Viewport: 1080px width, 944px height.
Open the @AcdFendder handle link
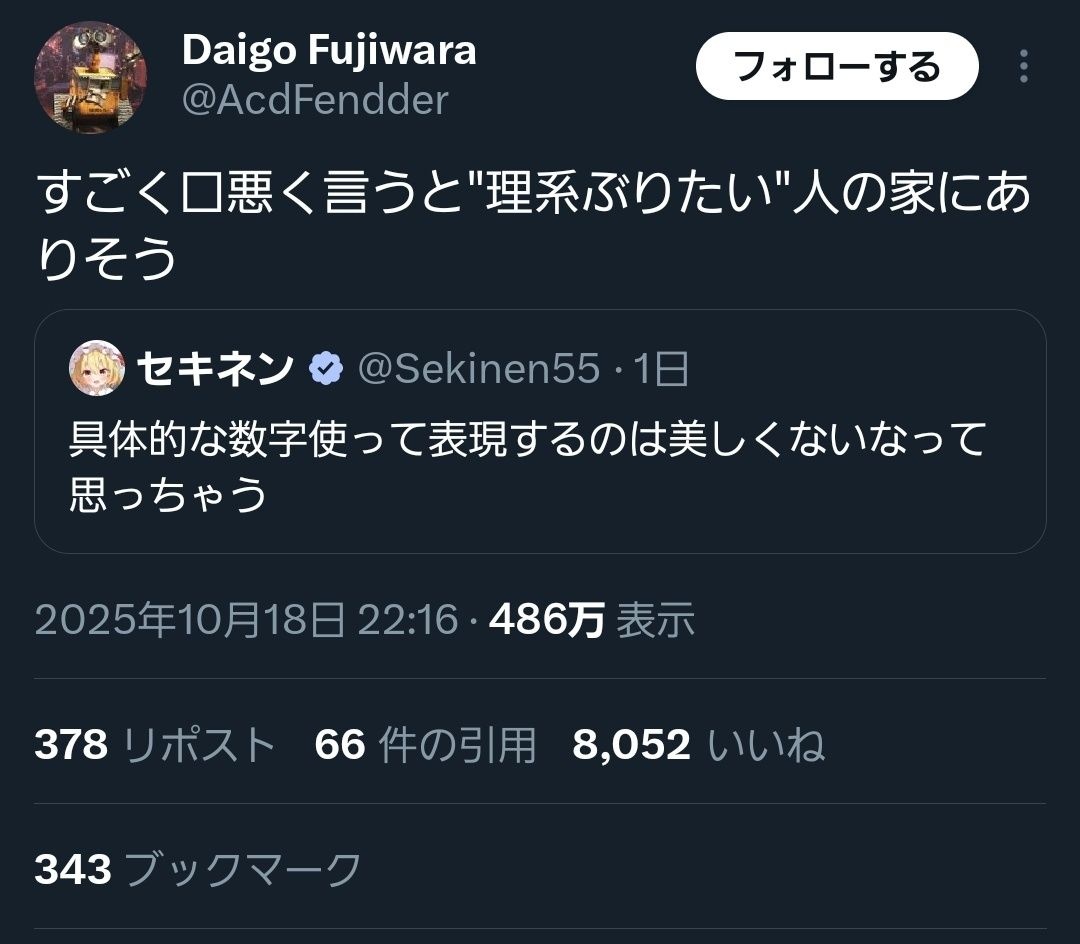[x=315, y=100]
